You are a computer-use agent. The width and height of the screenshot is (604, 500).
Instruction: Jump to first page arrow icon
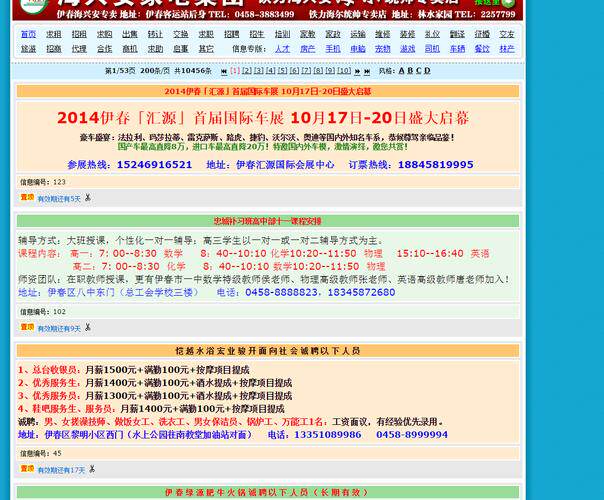224,71
